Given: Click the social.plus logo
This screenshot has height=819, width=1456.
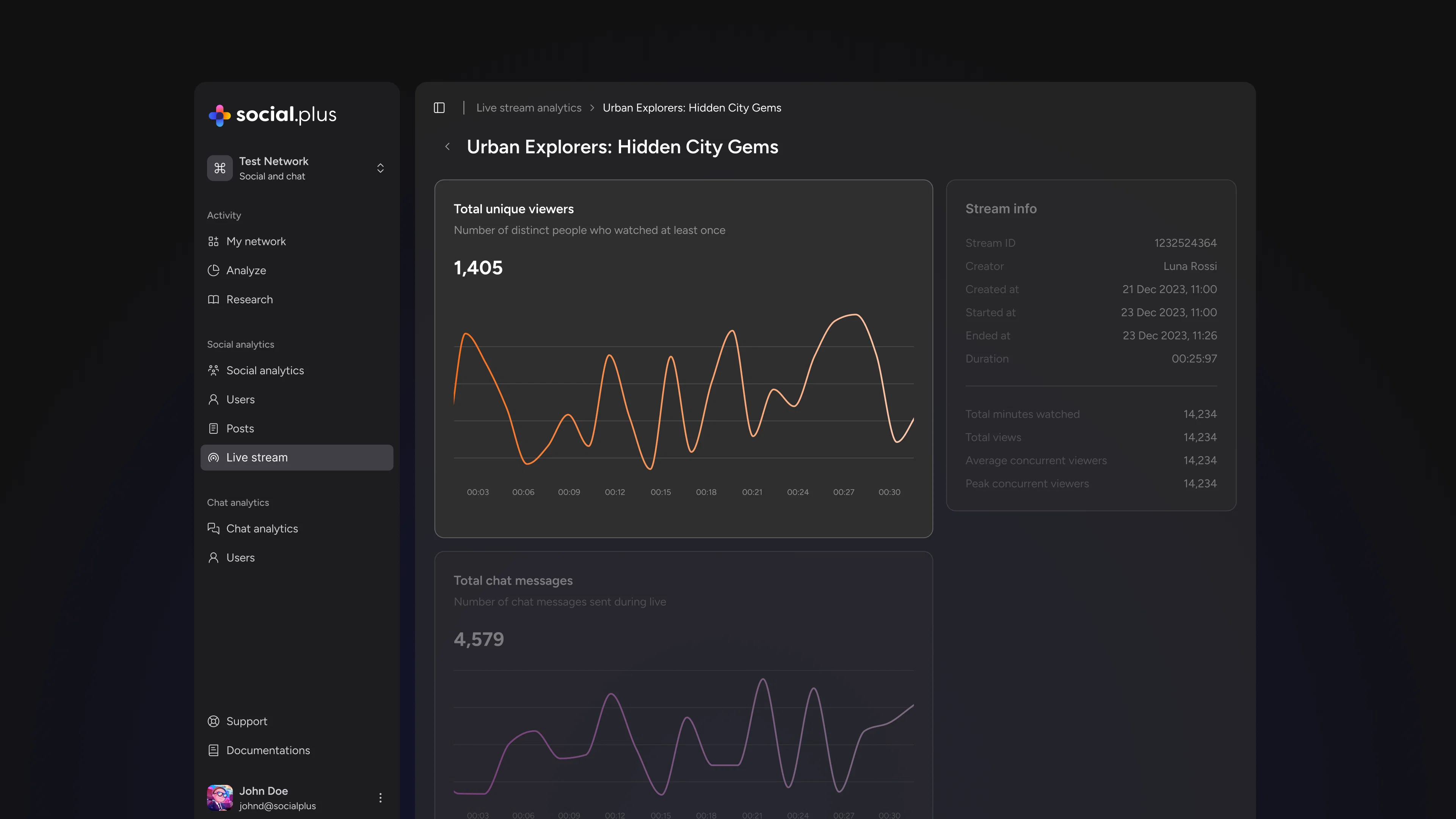Looking at the screenshot, I should (x=273, y=115).
